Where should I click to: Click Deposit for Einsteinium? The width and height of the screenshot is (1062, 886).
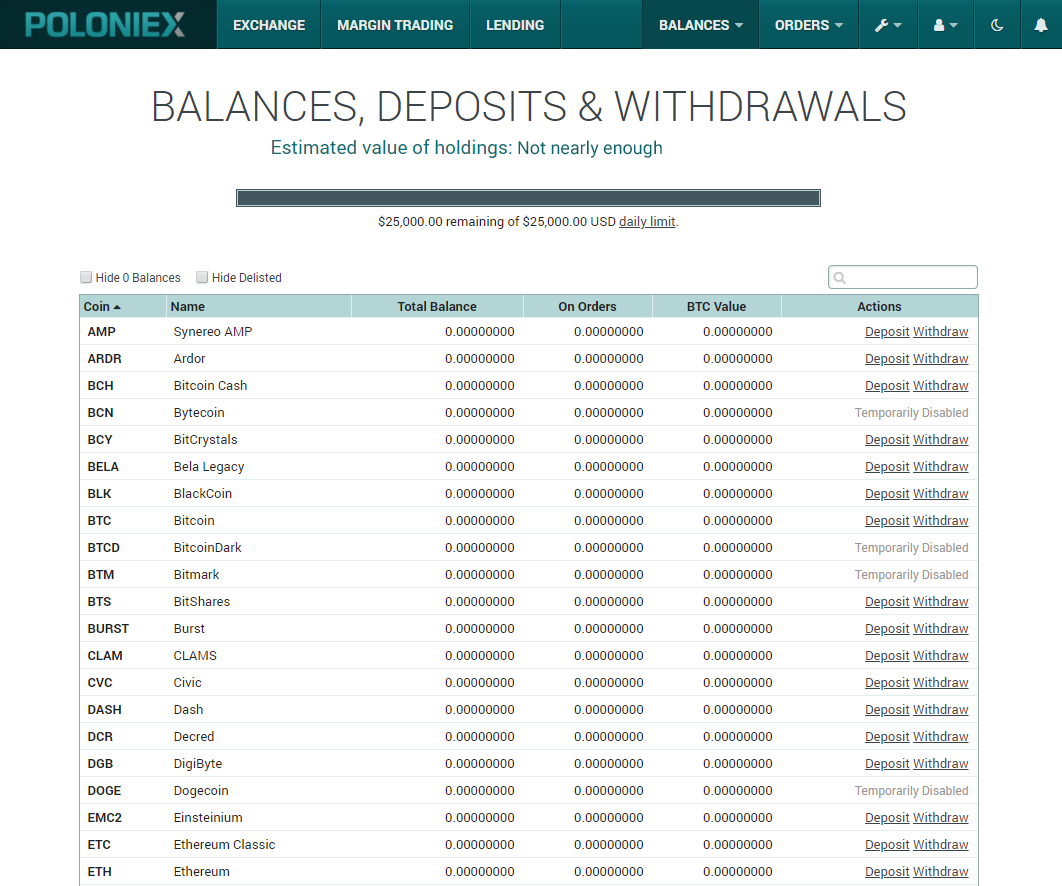coord(887,818)
